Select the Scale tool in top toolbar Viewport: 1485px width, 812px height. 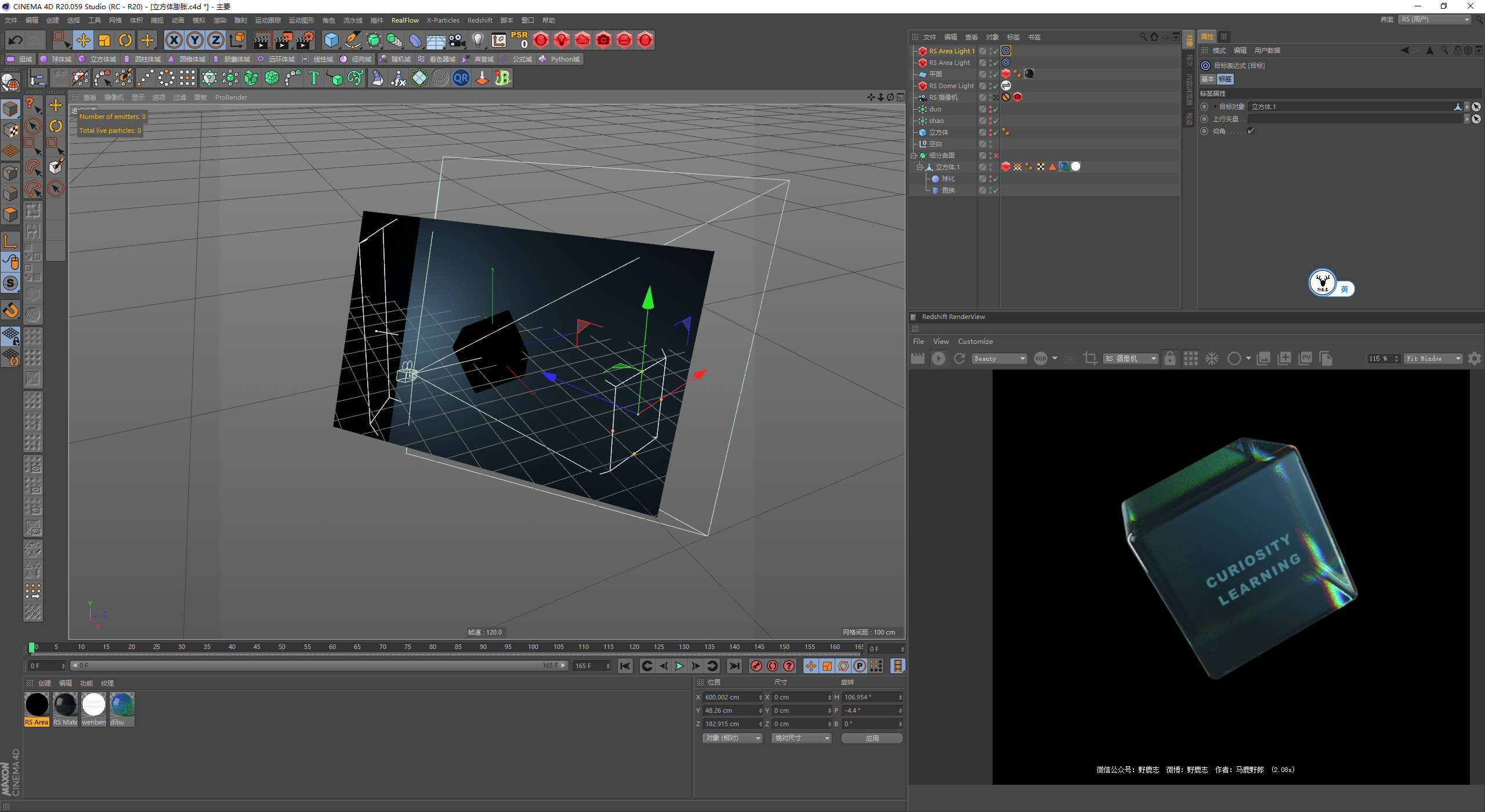(104, 40)
